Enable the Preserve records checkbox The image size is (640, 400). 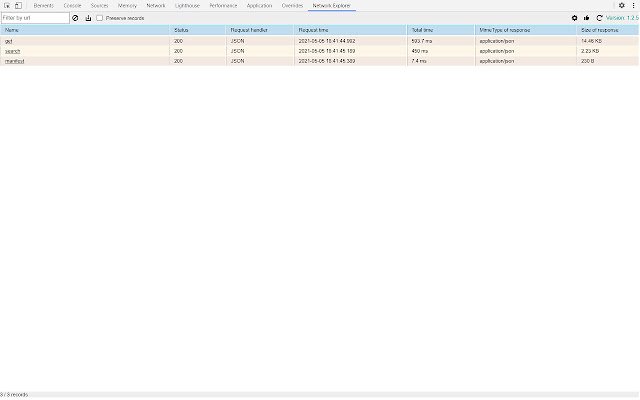coord(100,18)
